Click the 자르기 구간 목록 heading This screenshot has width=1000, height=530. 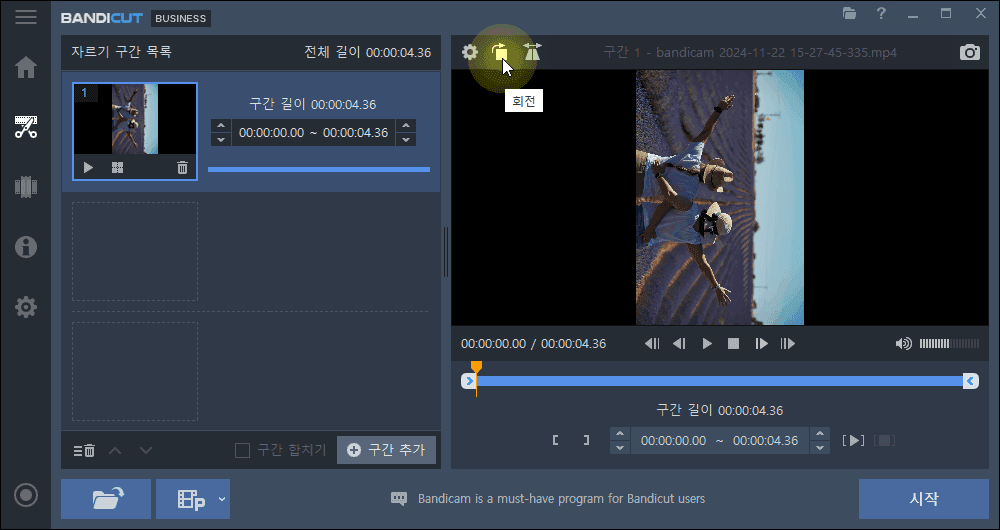coord(121,52)
